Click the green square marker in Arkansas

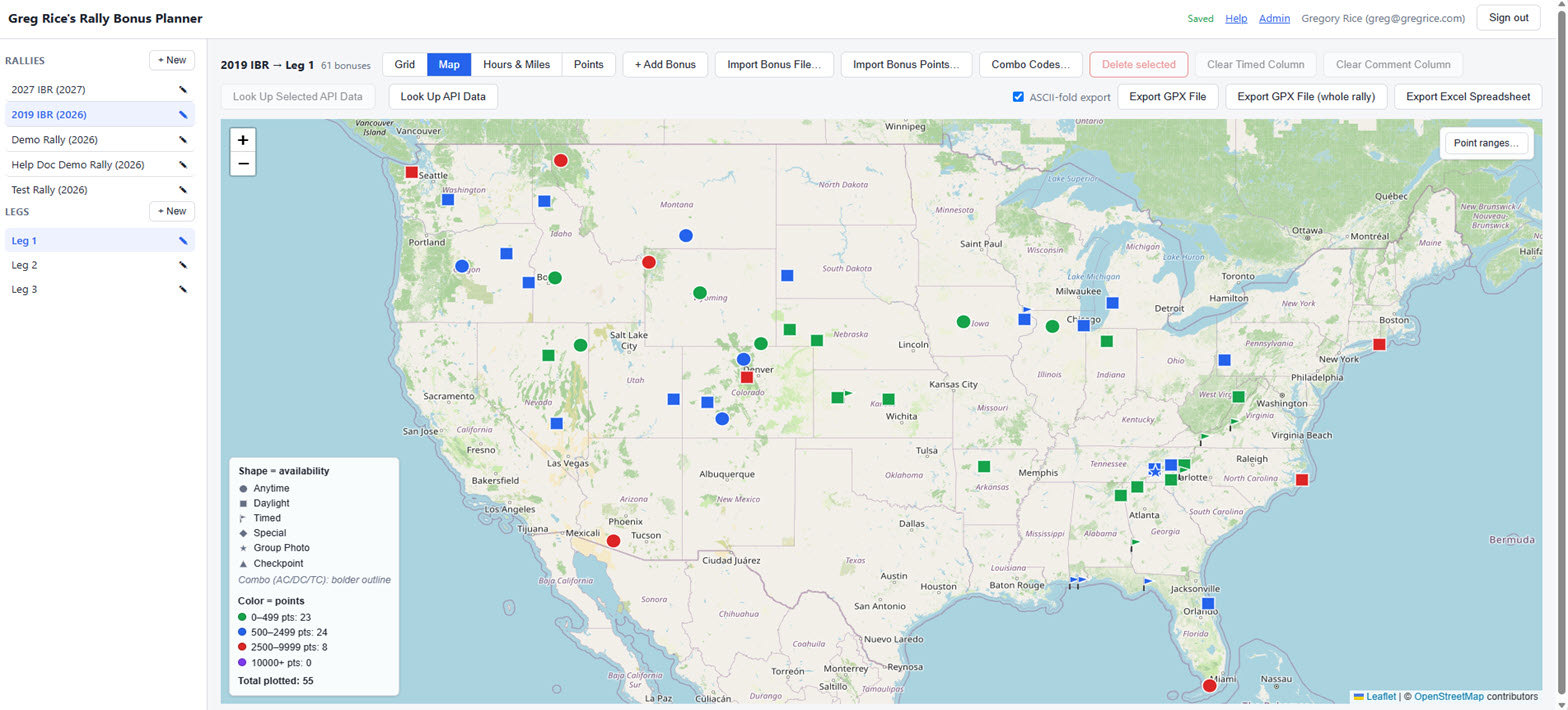click(984, 466)
